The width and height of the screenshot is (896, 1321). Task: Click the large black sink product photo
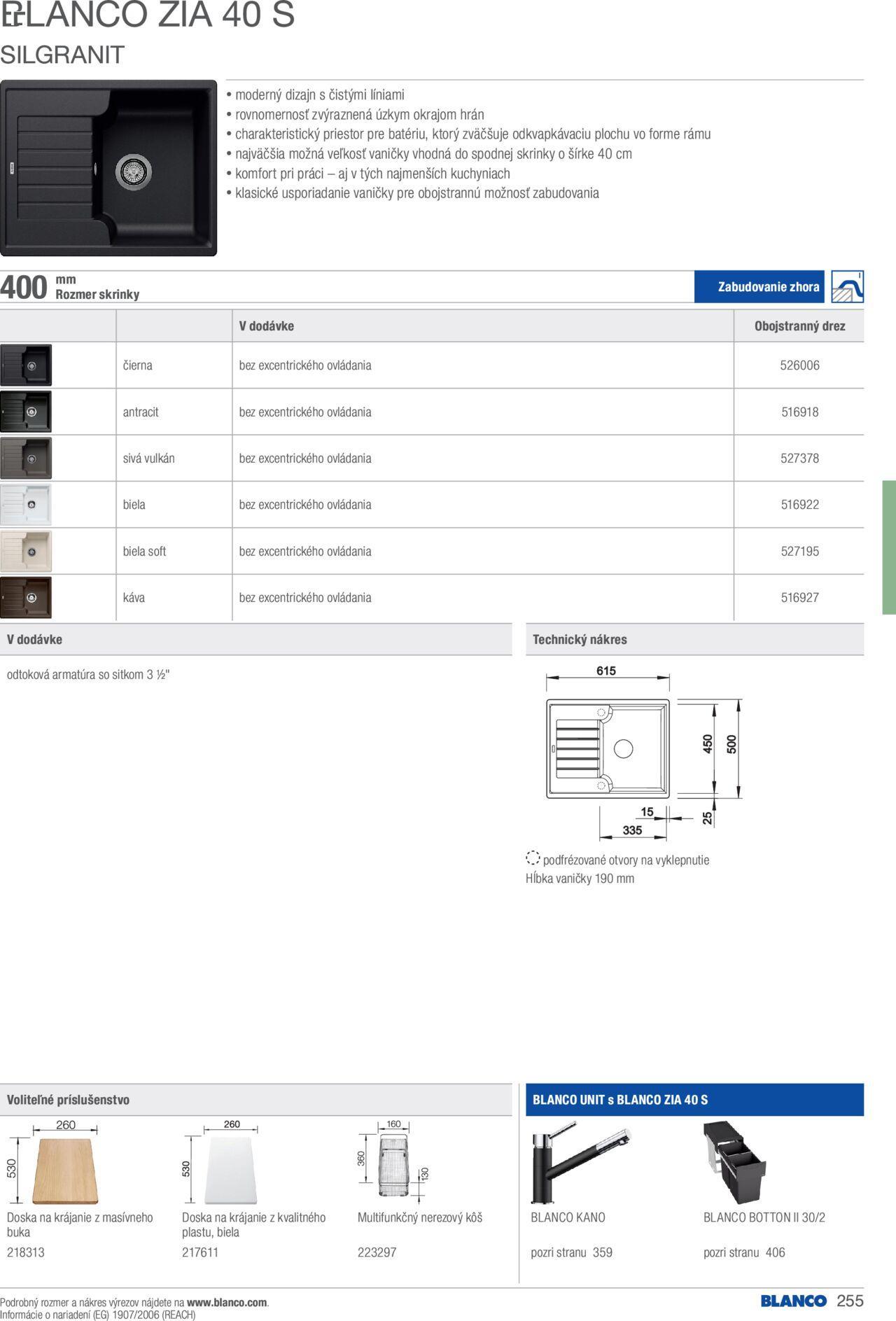tap(108, 168)
